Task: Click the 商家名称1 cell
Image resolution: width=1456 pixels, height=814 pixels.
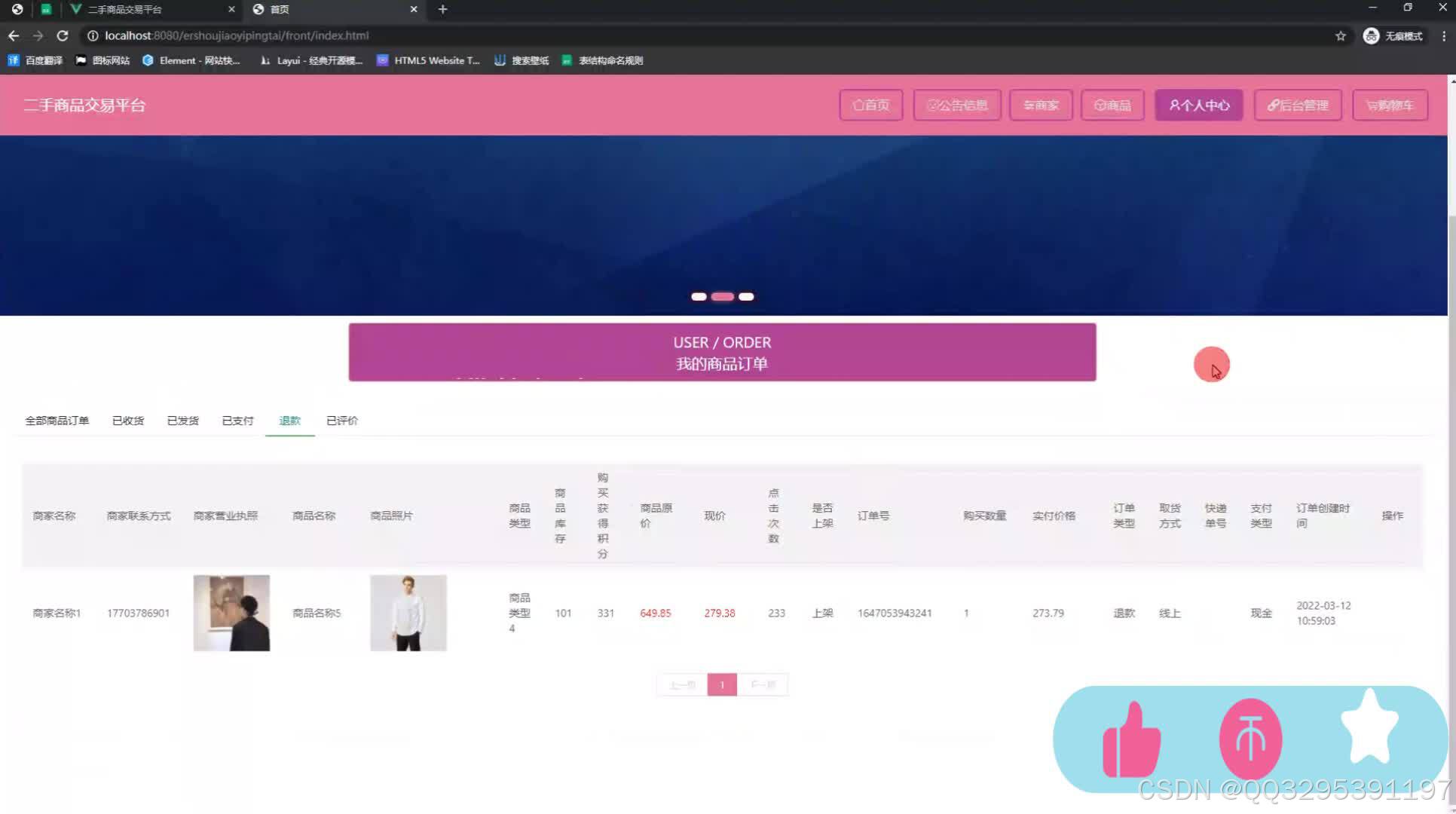Action: coord(57,614)
